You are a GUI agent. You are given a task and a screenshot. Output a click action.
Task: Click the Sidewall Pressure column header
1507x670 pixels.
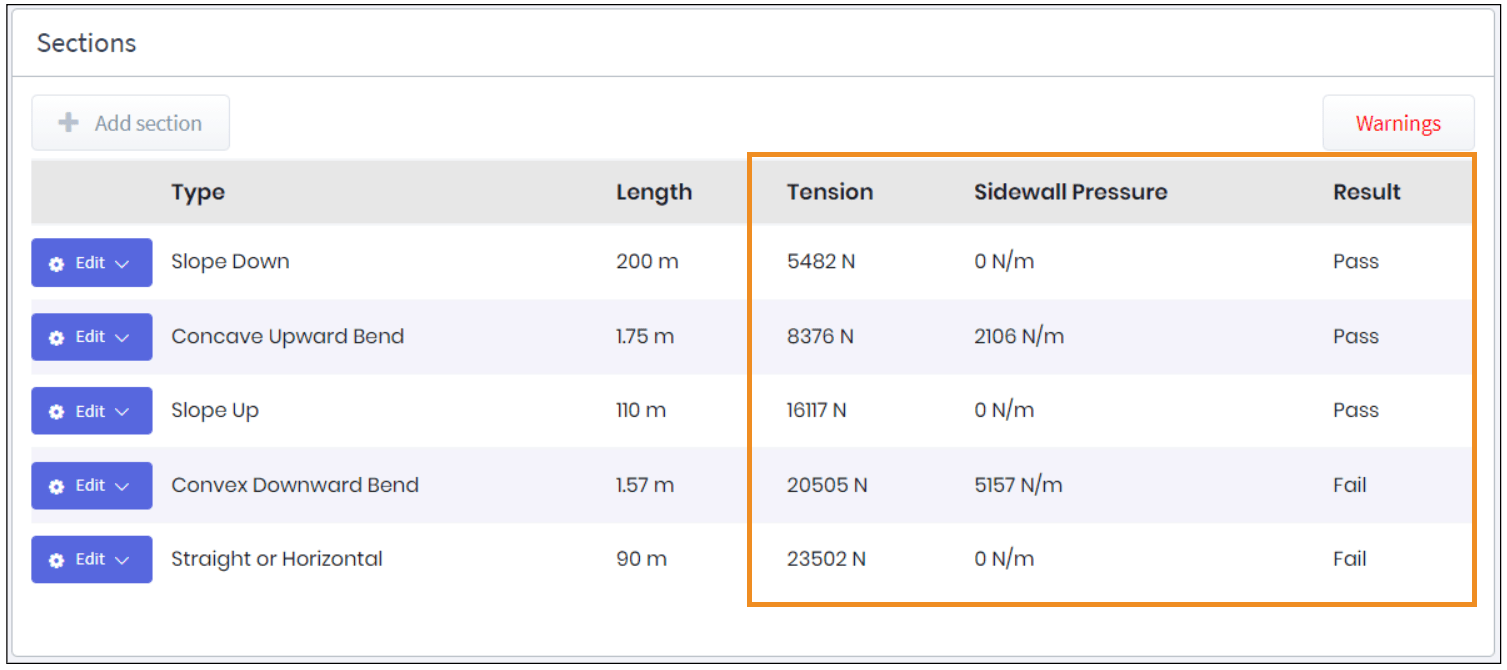click(1070, 192)
